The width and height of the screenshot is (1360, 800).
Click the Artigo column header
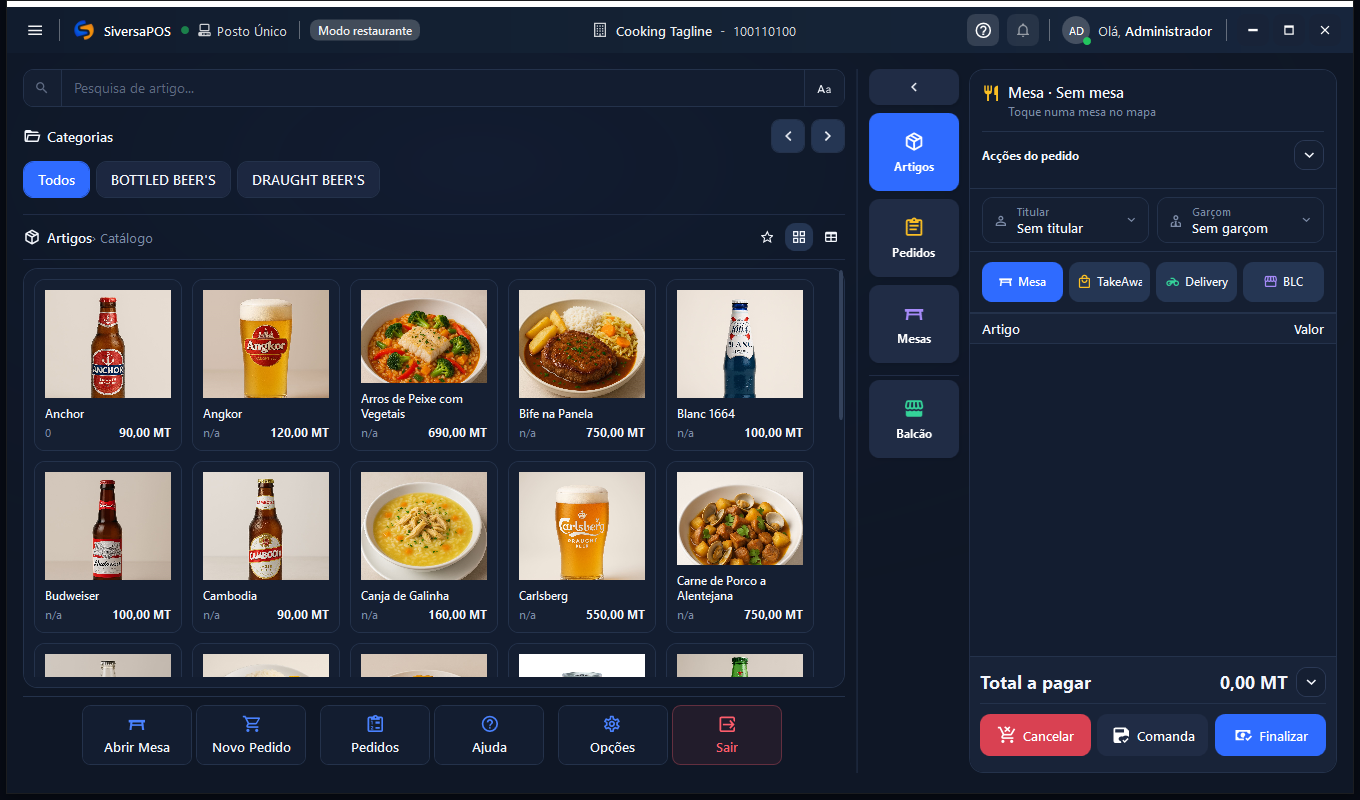1001,329
